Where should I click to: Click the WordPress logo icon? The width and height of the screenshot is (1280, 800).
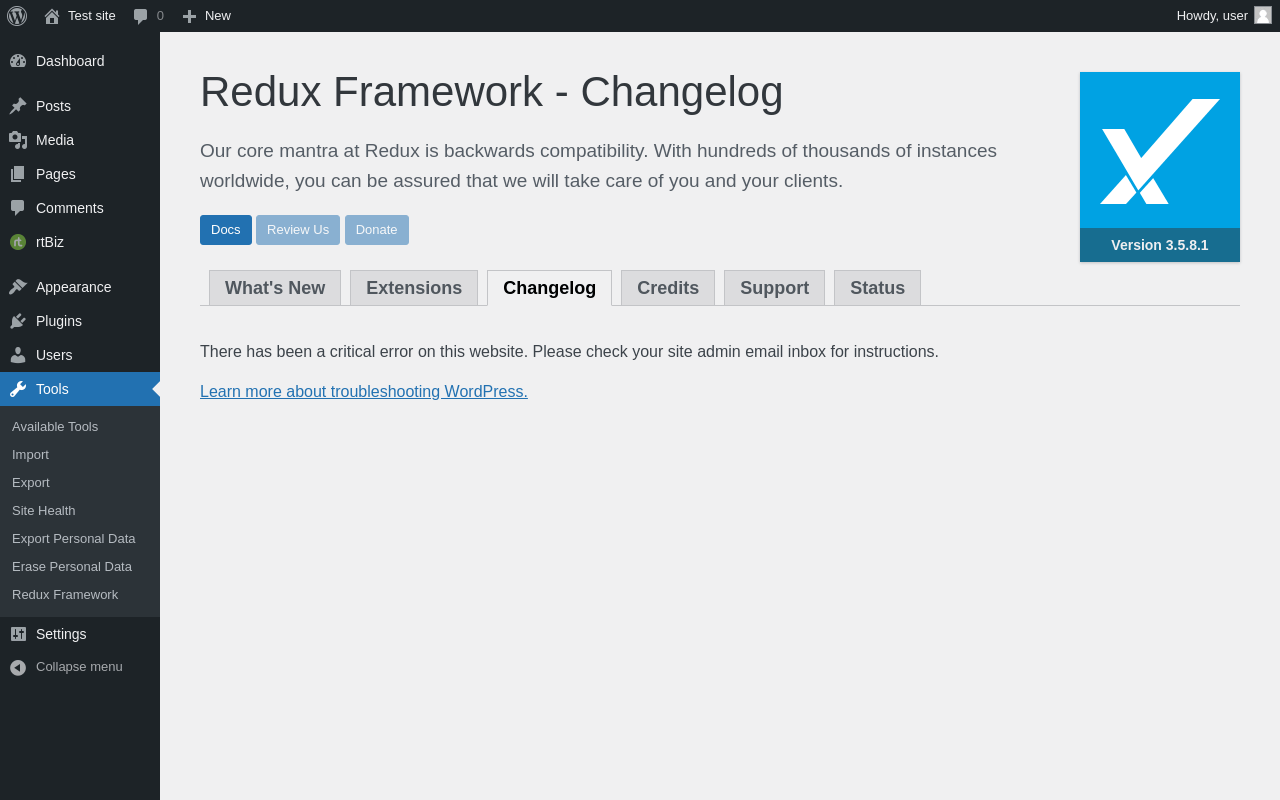pos(17,16)
